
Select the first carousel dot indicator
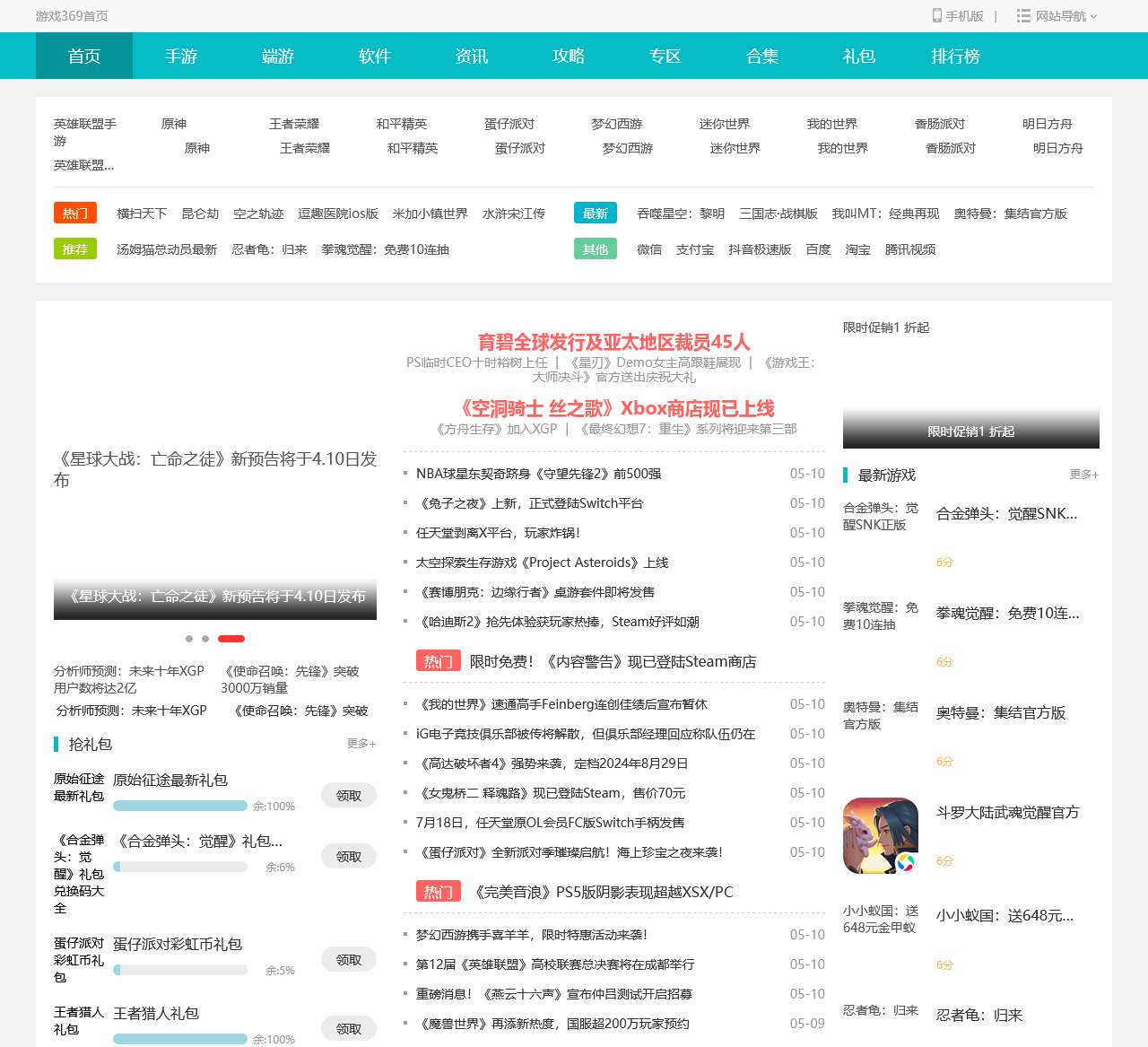[x=189, y=639]
